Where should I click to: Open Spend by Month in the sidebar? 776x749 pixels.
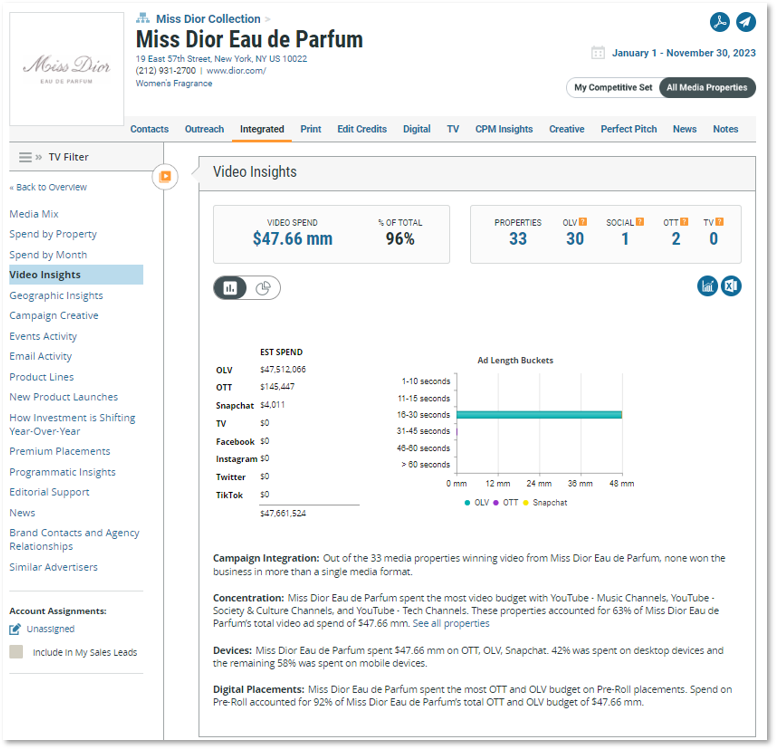48,254
